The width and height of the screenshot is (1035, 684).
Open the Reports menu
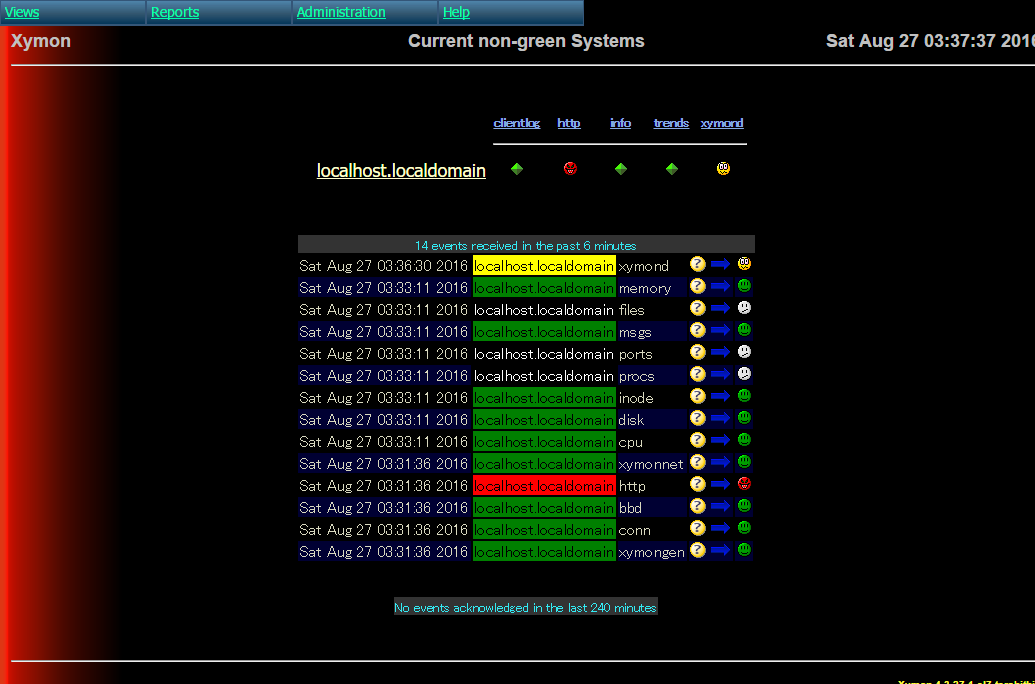tap(174, 12)
